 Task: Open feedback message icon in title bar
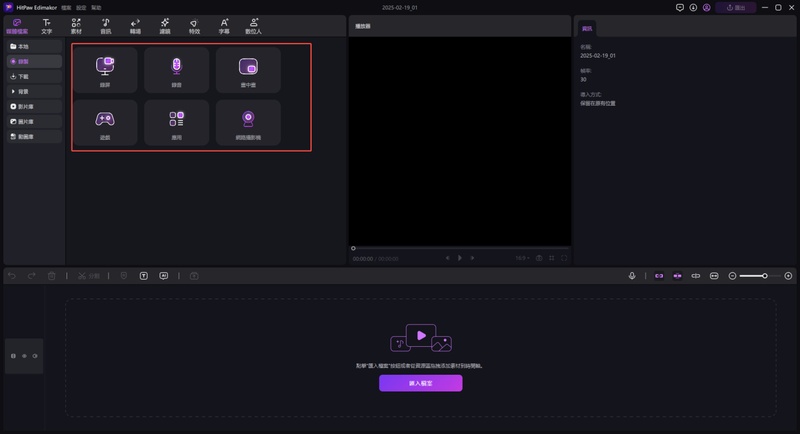680,8
